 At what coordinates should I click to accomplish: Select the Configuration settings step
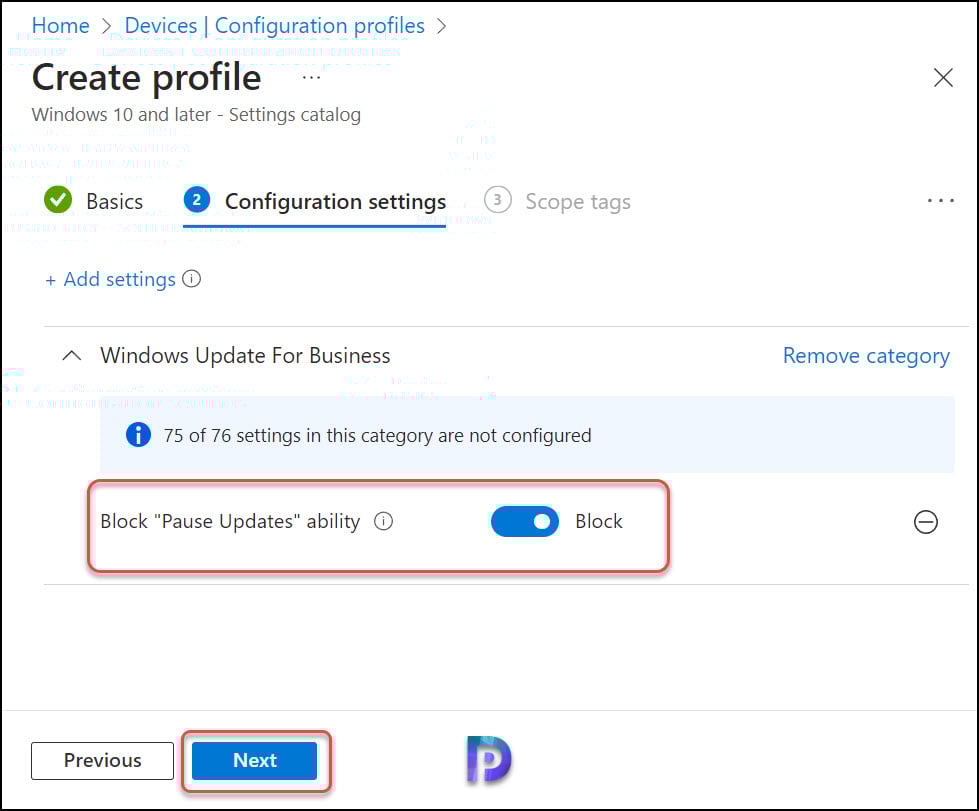tap(315, 201)
